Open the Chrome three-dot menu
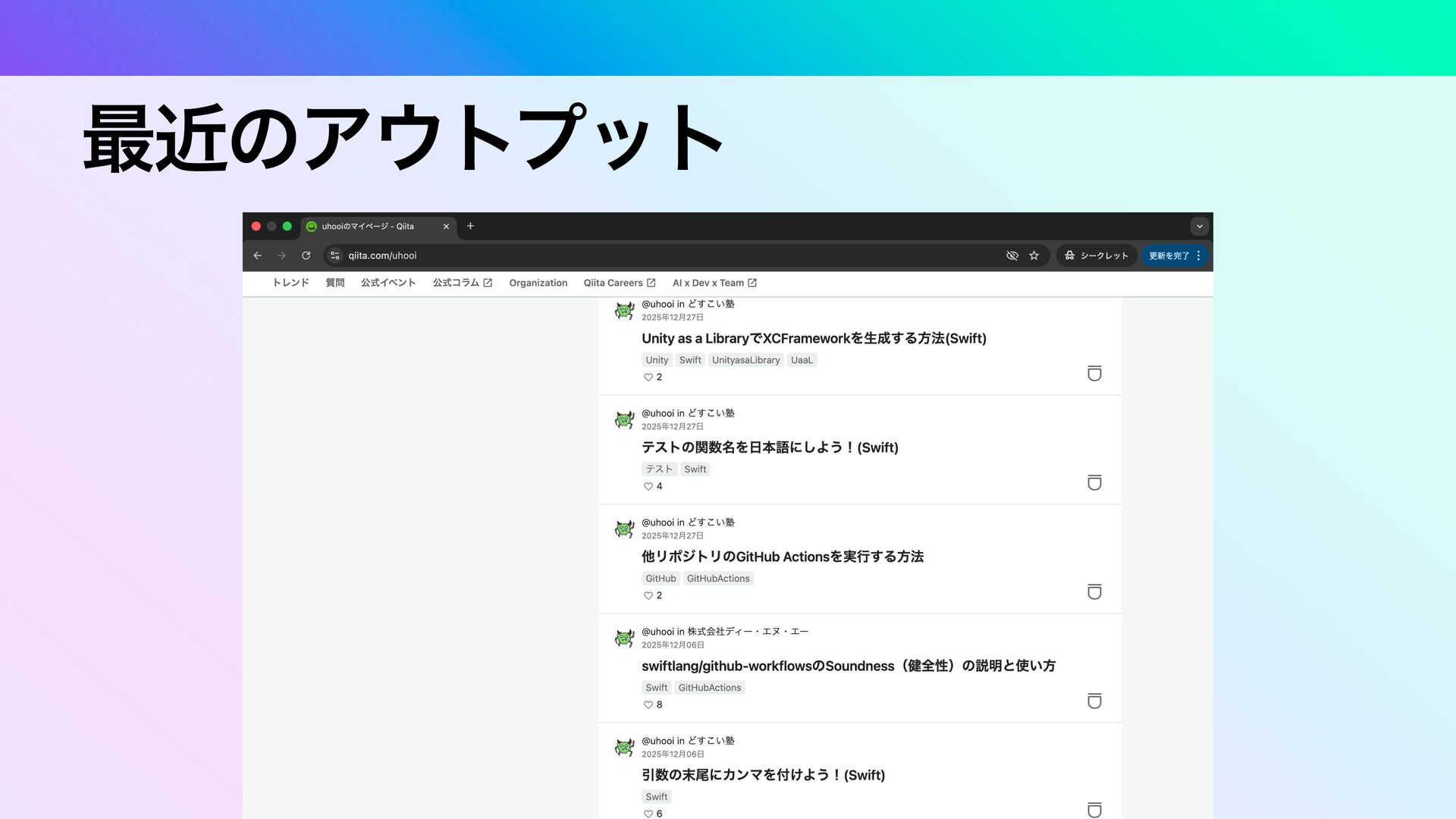Screen dimensions: 1456x819 [1198, 256]
